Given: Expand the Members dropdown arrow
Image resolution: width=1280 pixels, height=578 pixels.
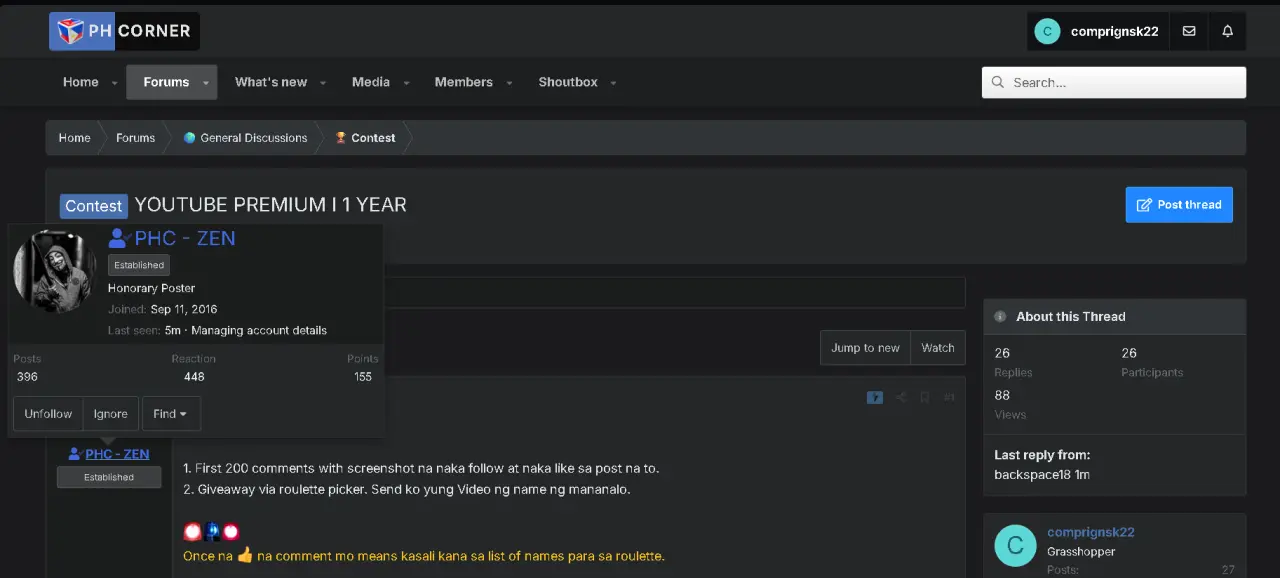Looking at the screenshot, I should tap(509, 83).
